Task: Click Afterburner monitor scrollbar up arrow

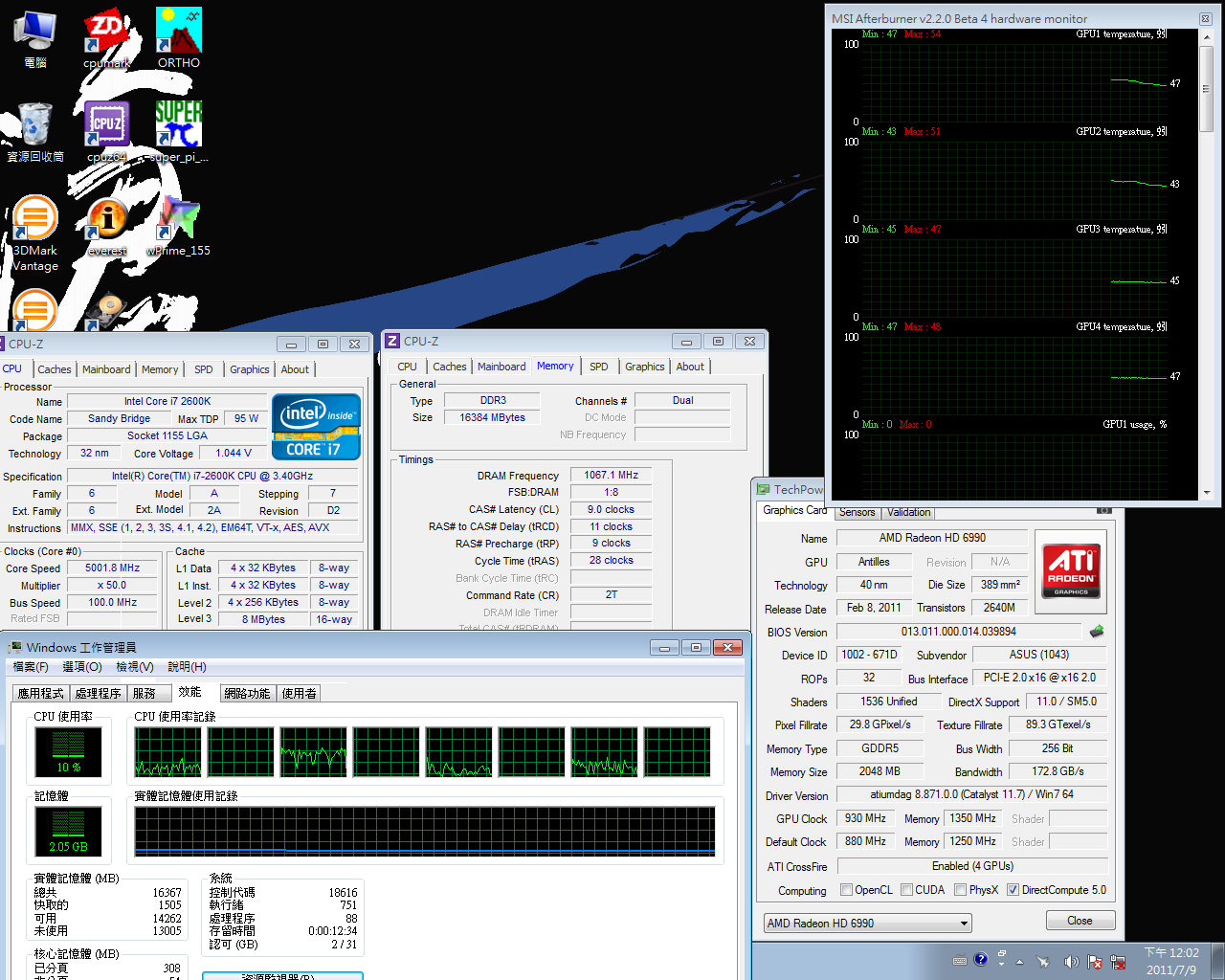Action: 1207,35
